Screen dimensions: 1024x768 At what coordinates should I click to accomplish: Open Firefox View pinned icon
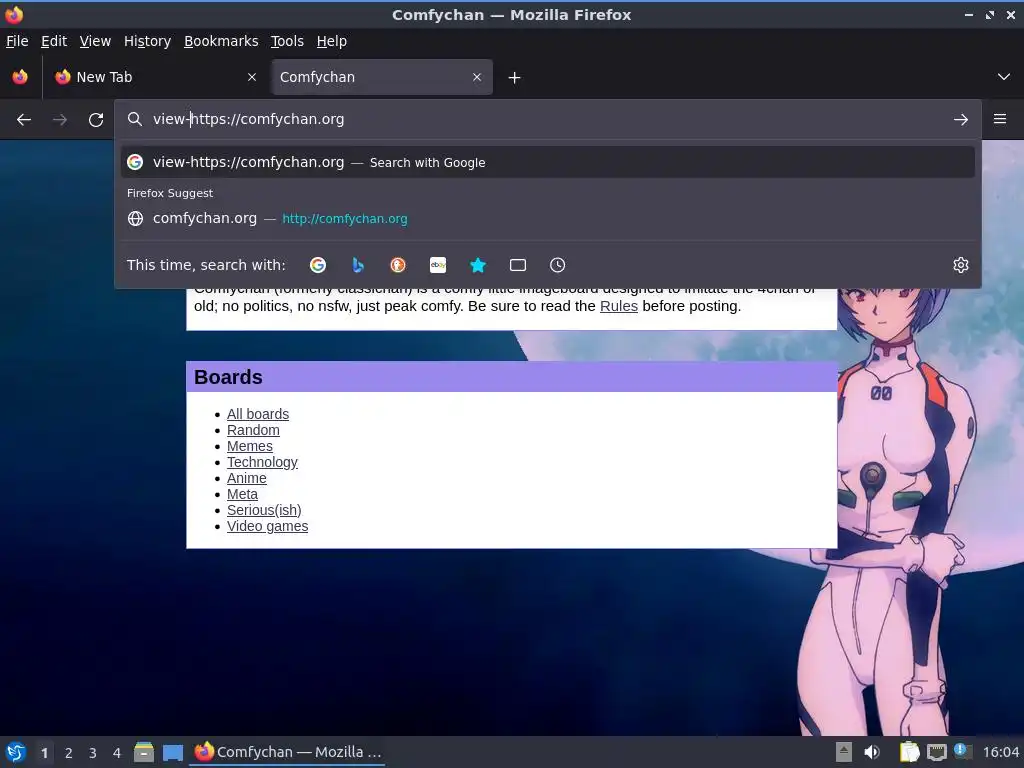[x=20, y=77]
